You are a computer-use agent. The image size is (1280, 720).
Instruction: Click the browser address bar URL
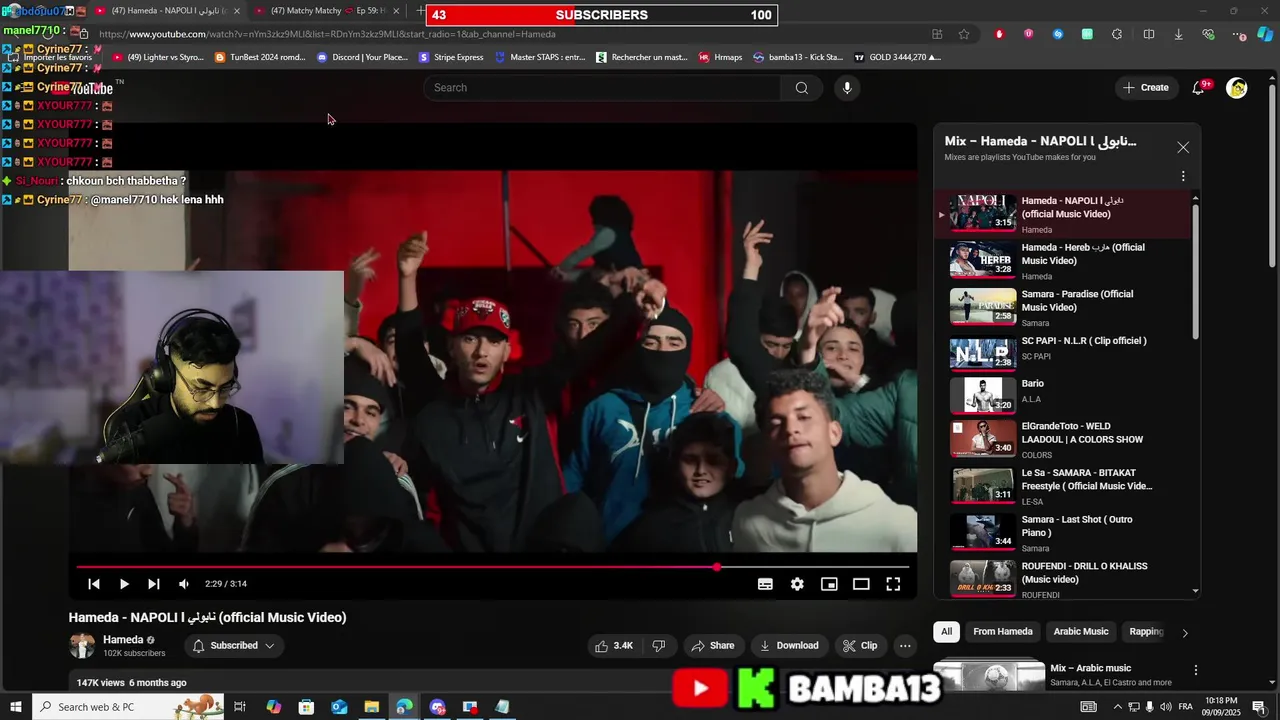[x=327, y=34]
